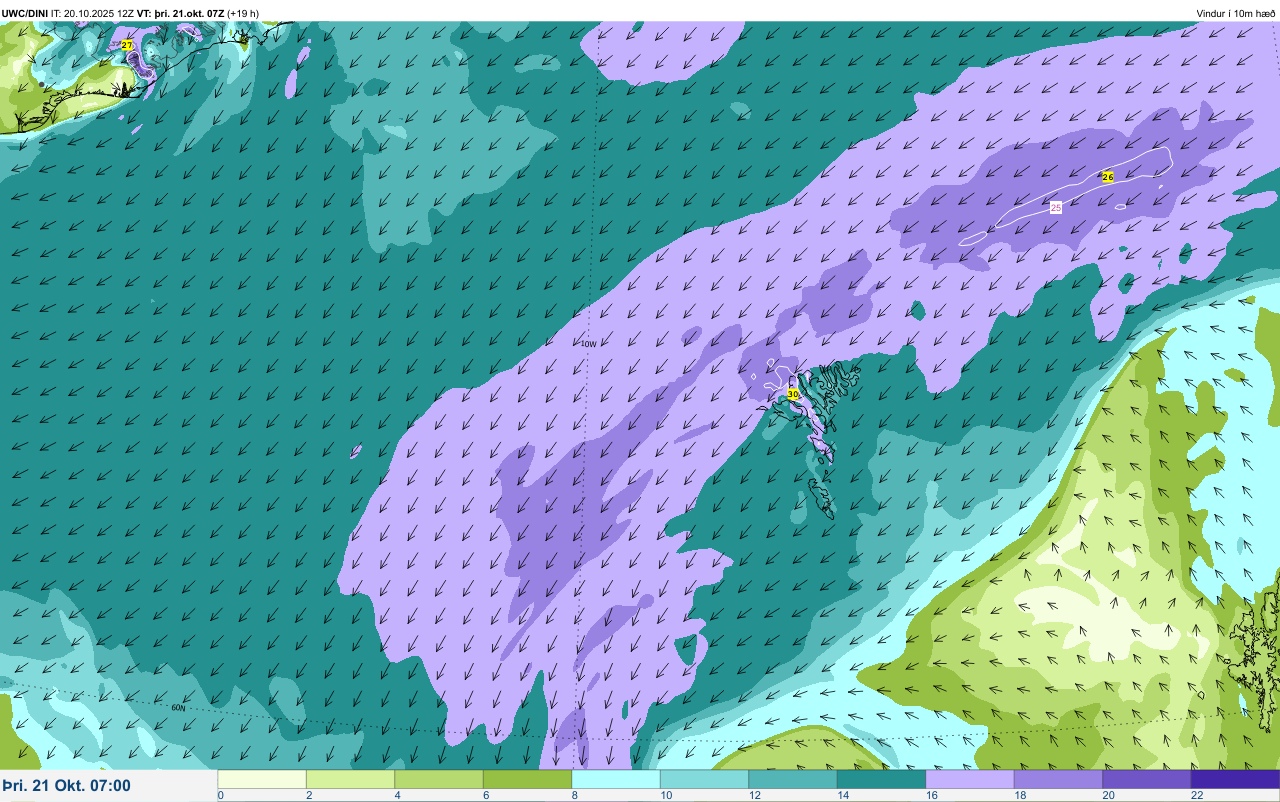Click the yellow 30 marker over the islands
The width and height of the screenshot is (1280, 802).
793,395
